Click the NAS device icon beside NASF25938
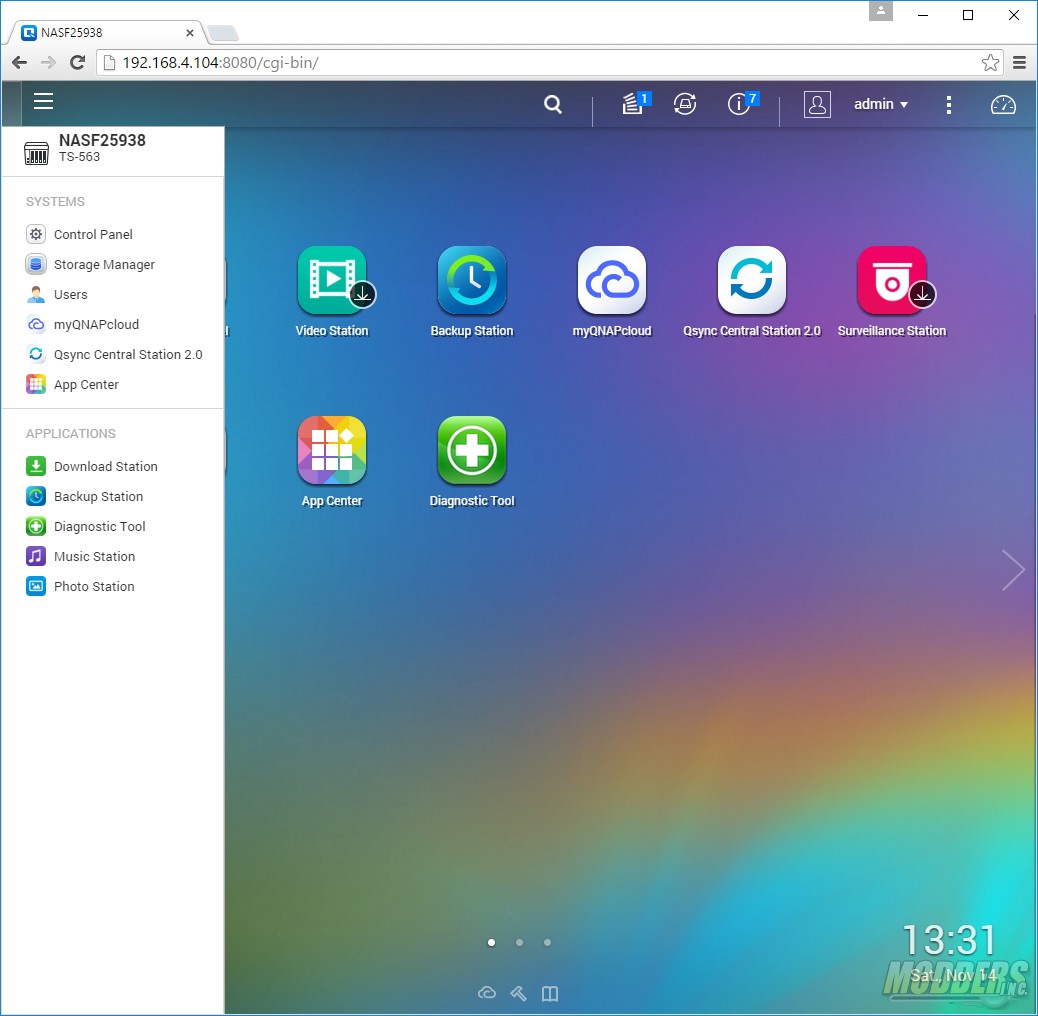The image size is (1038, 1016). tap(36, 153)
